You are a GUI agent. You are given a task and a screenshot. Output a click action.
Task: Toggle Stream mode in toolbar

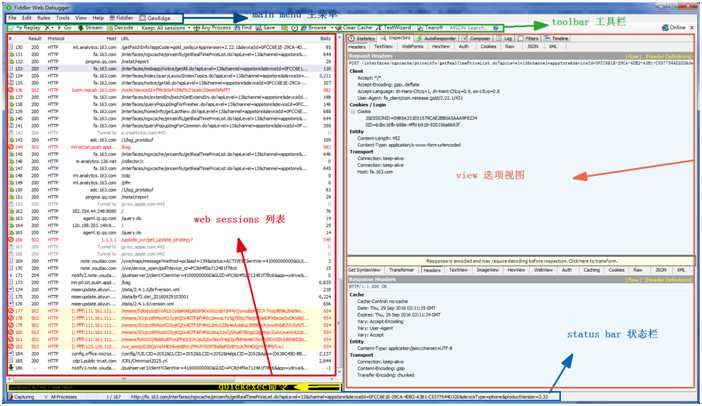click(x=90, y=28)
